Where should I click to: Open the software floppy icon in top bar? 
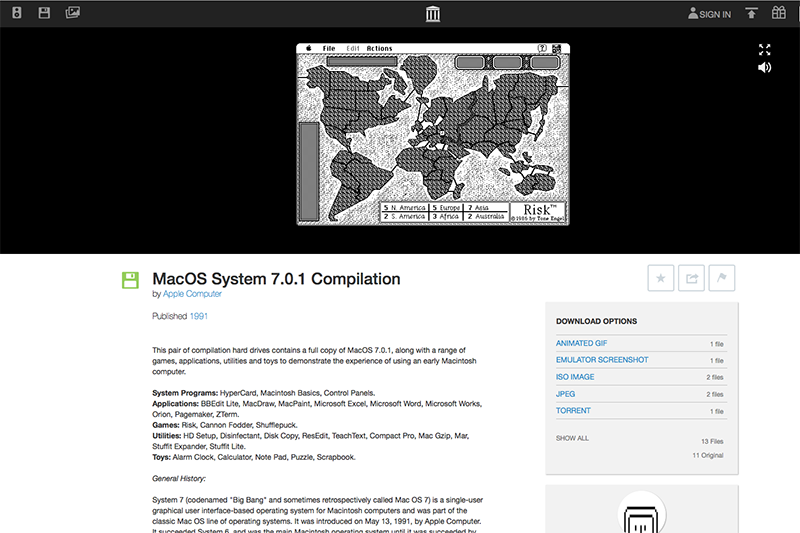(x=43, y=13)
